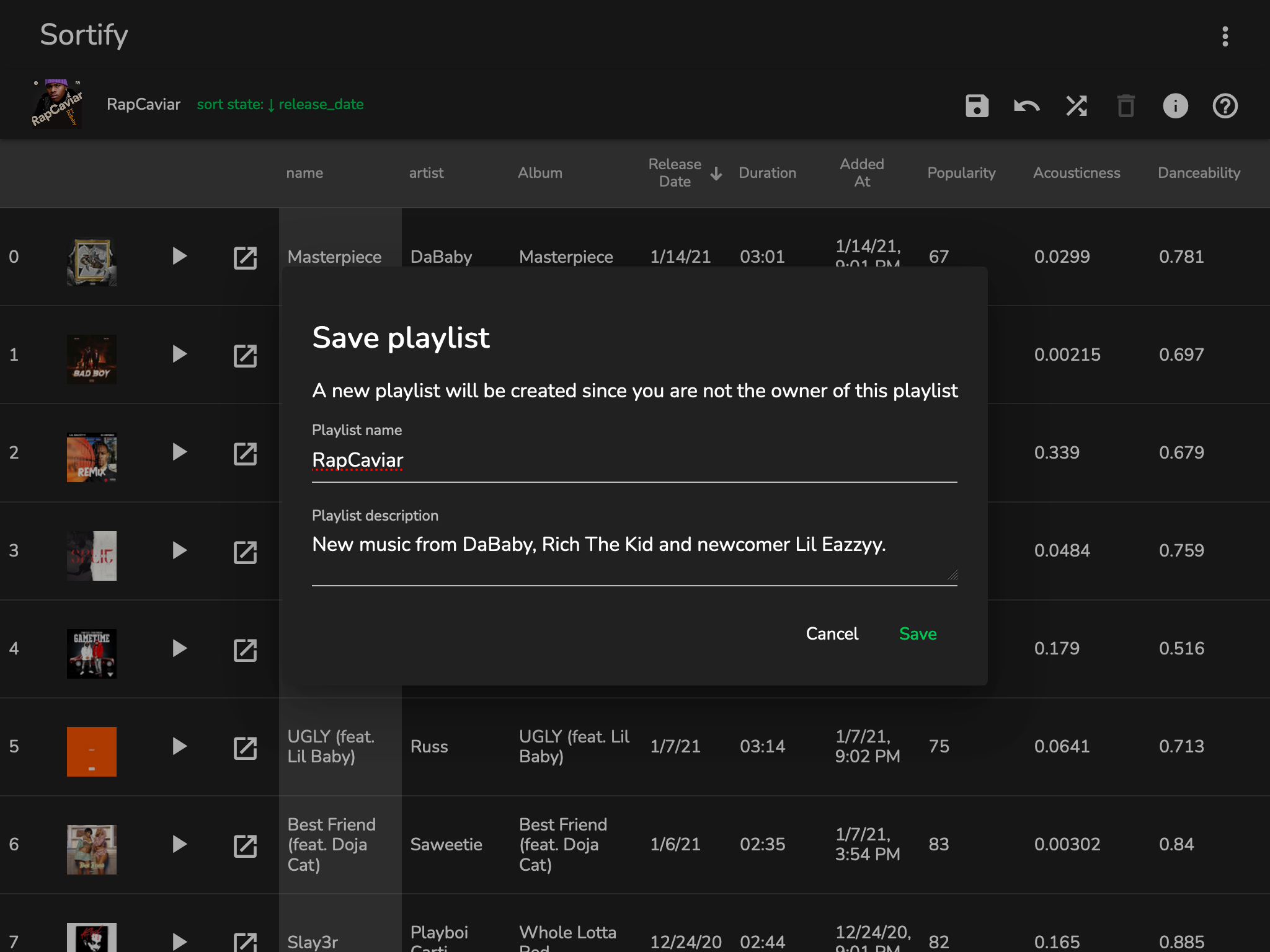Click the Best Friend (feat. Doja Cat) name cell

332,844
